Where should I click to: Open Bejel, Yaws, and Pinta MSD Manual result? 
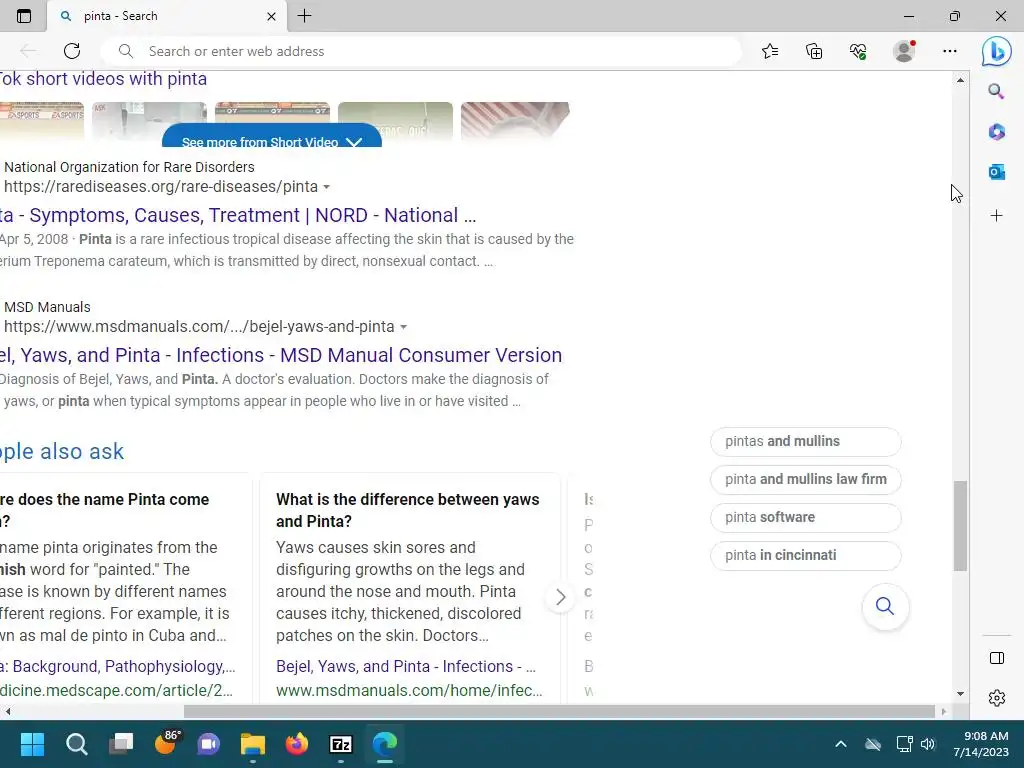281,355
